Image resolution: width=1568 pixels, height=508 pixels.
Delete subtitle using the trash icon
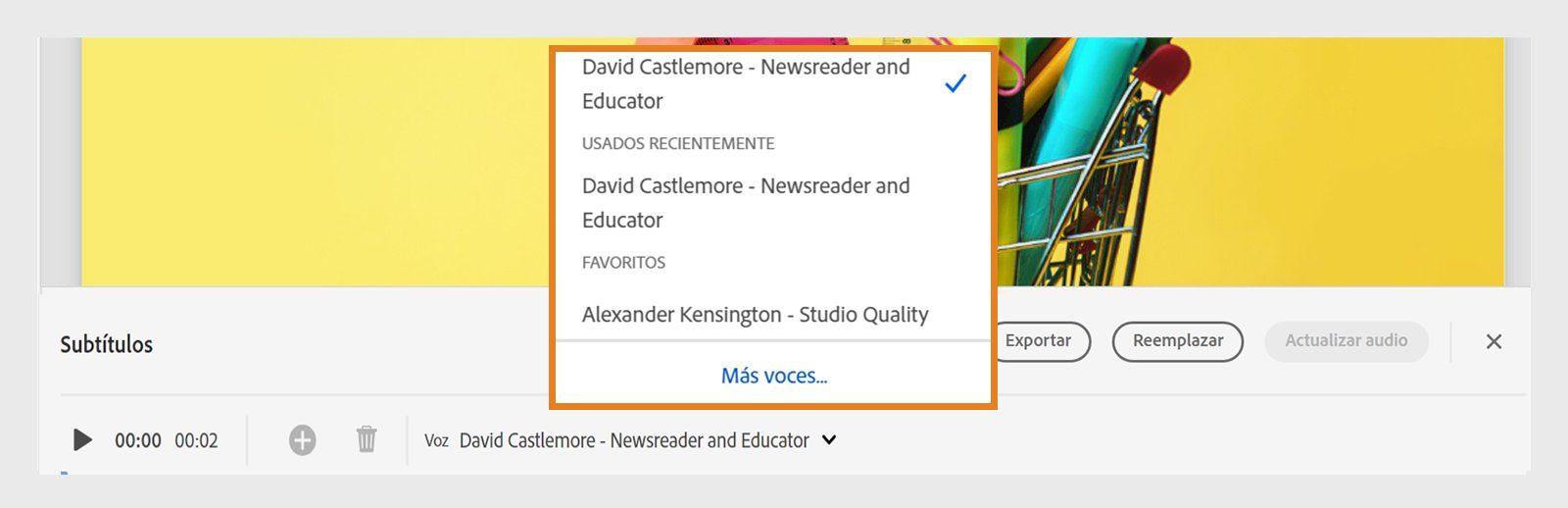point(367,439)
